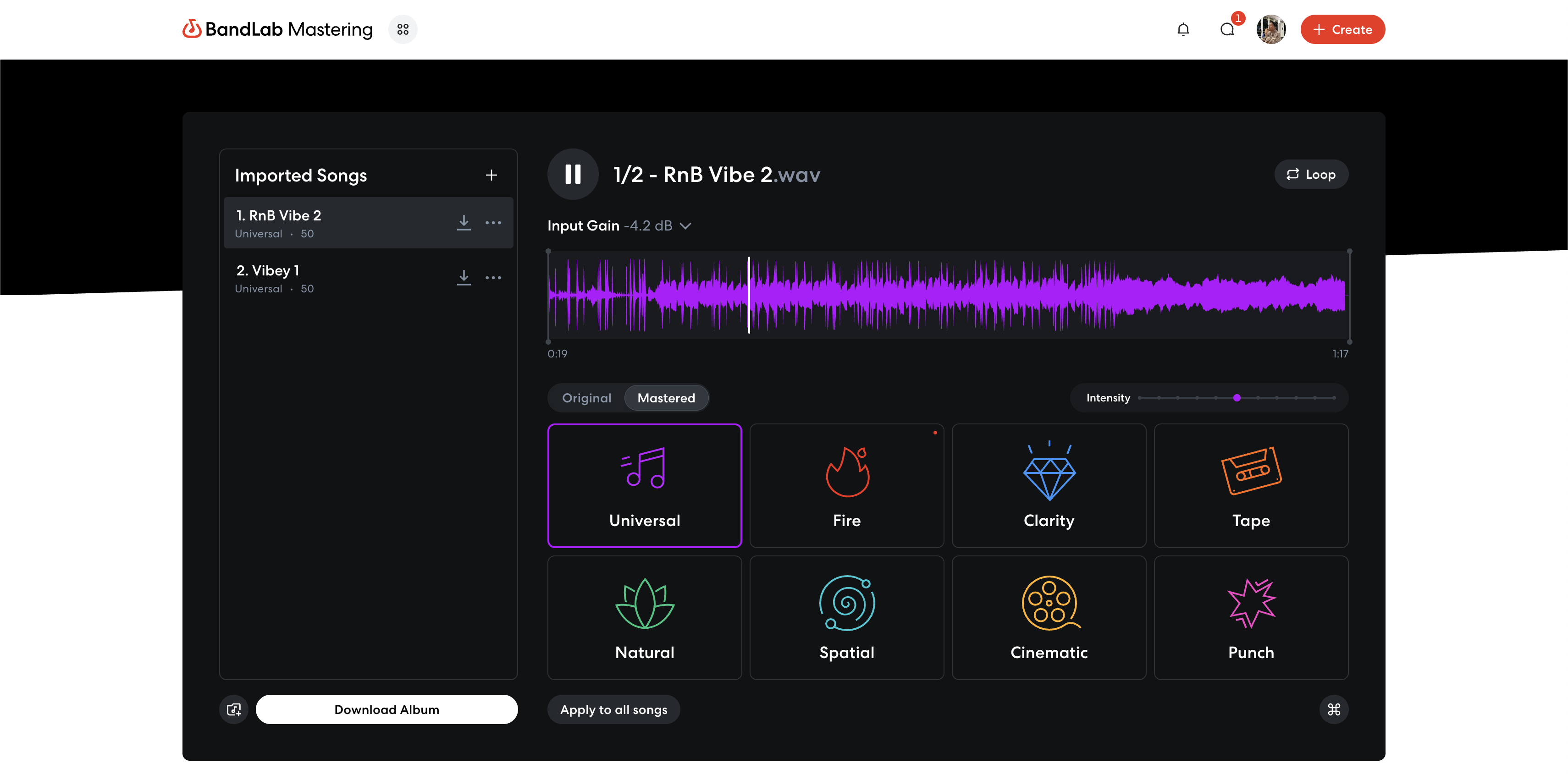This screenshot has width=1568, height=780.
Task: Add a new imported song with plus icon
Action: point(491,175)
